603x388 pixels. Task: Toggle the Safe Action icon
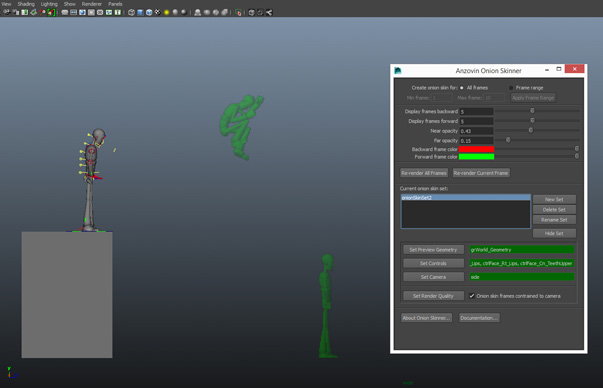click(x=109, y=12)
